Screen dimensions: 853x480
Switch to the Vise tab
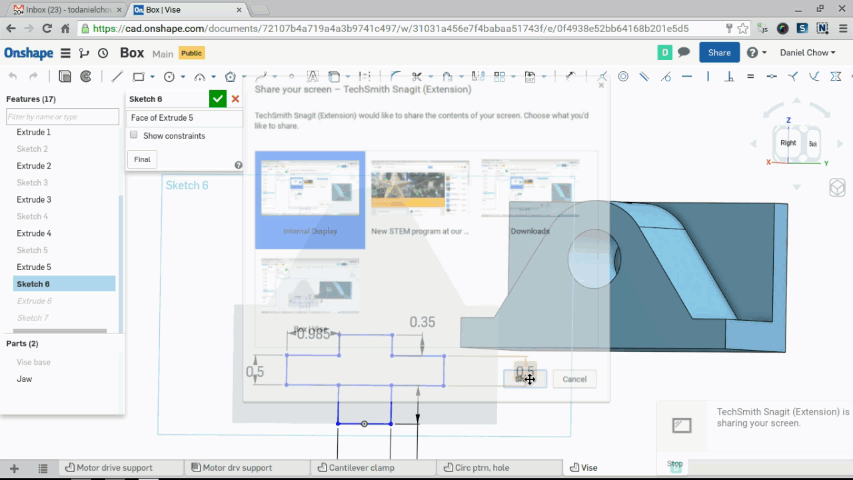(589, 467)
